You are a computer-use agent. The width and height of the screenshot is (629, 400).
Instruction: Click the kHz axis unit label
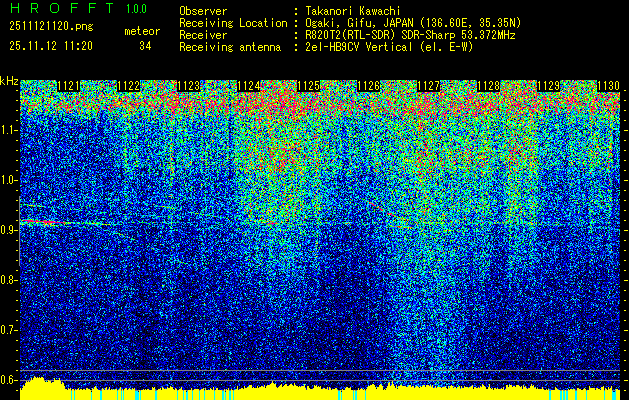[x=10, y=80]
